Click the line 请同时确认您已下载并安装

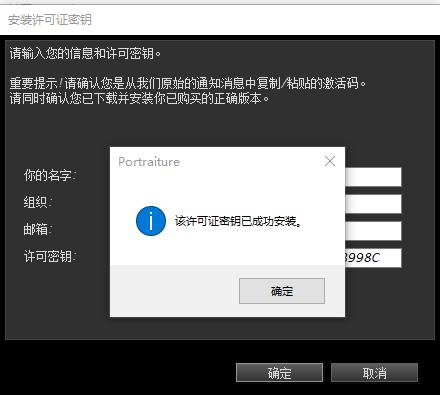click(x=139, y=99)
